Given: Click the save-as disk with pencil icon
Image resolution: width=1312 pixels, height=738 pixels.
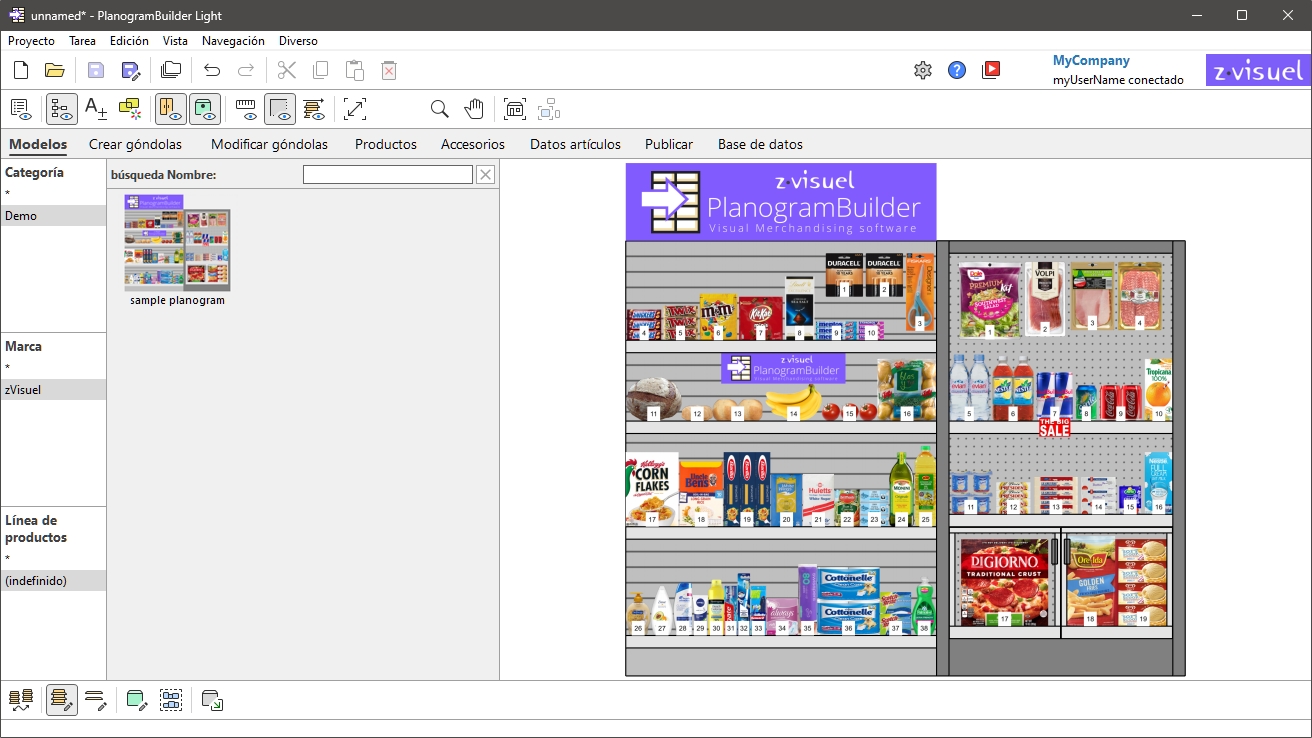Looking at the screenshot, I should click(131, 70).
